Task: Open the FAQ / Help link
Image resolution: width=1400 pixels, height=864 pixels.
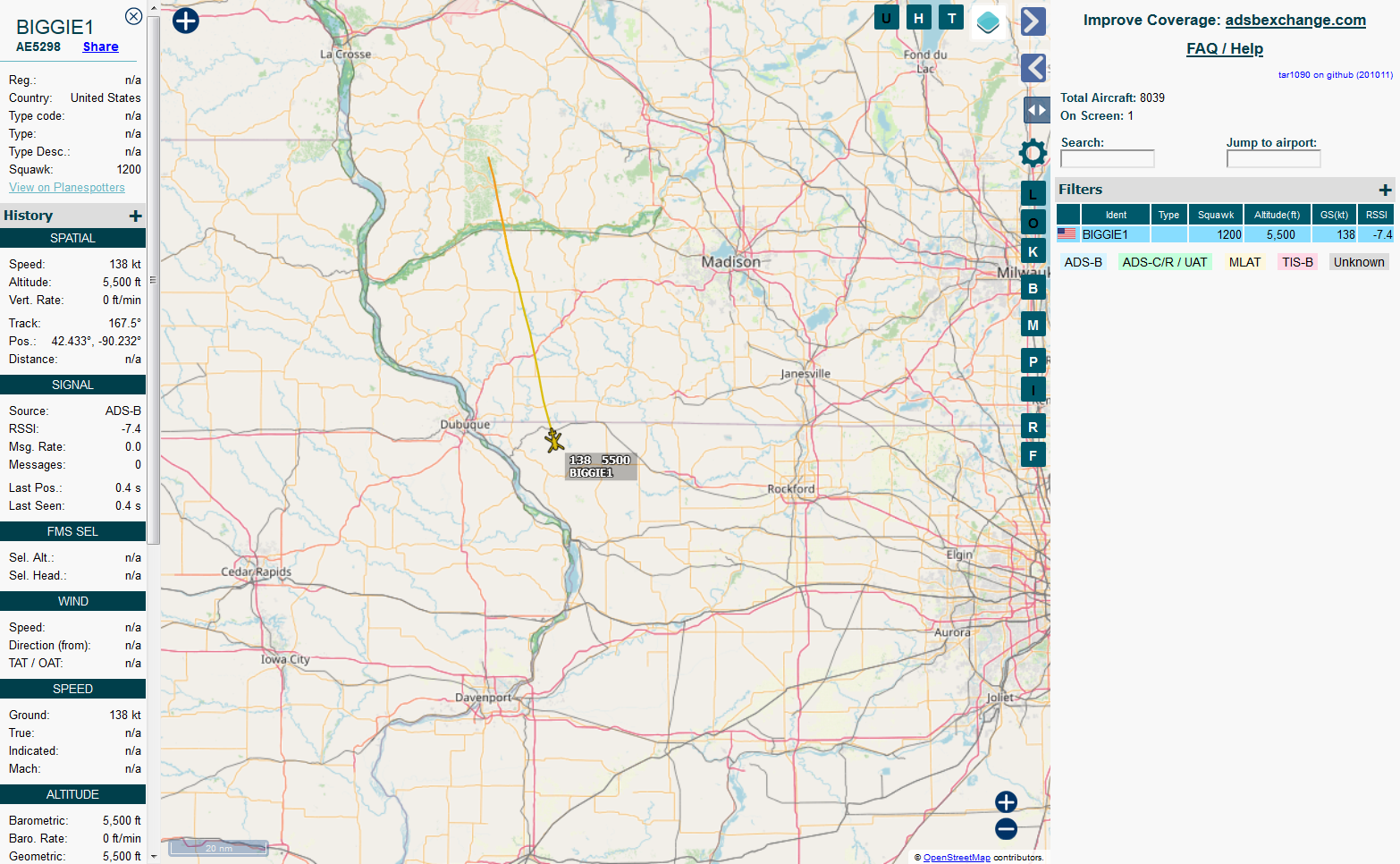Action: pos(1225,48)
